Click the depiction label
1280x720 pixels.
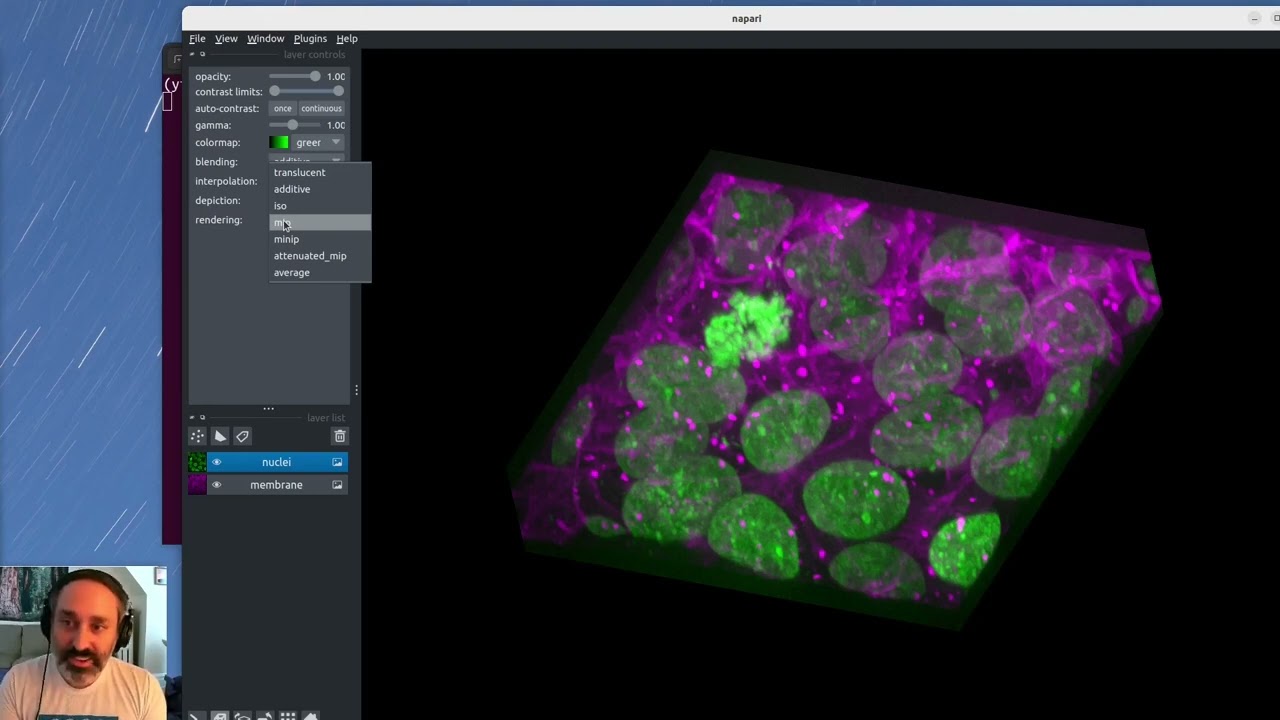pos(217,200)
